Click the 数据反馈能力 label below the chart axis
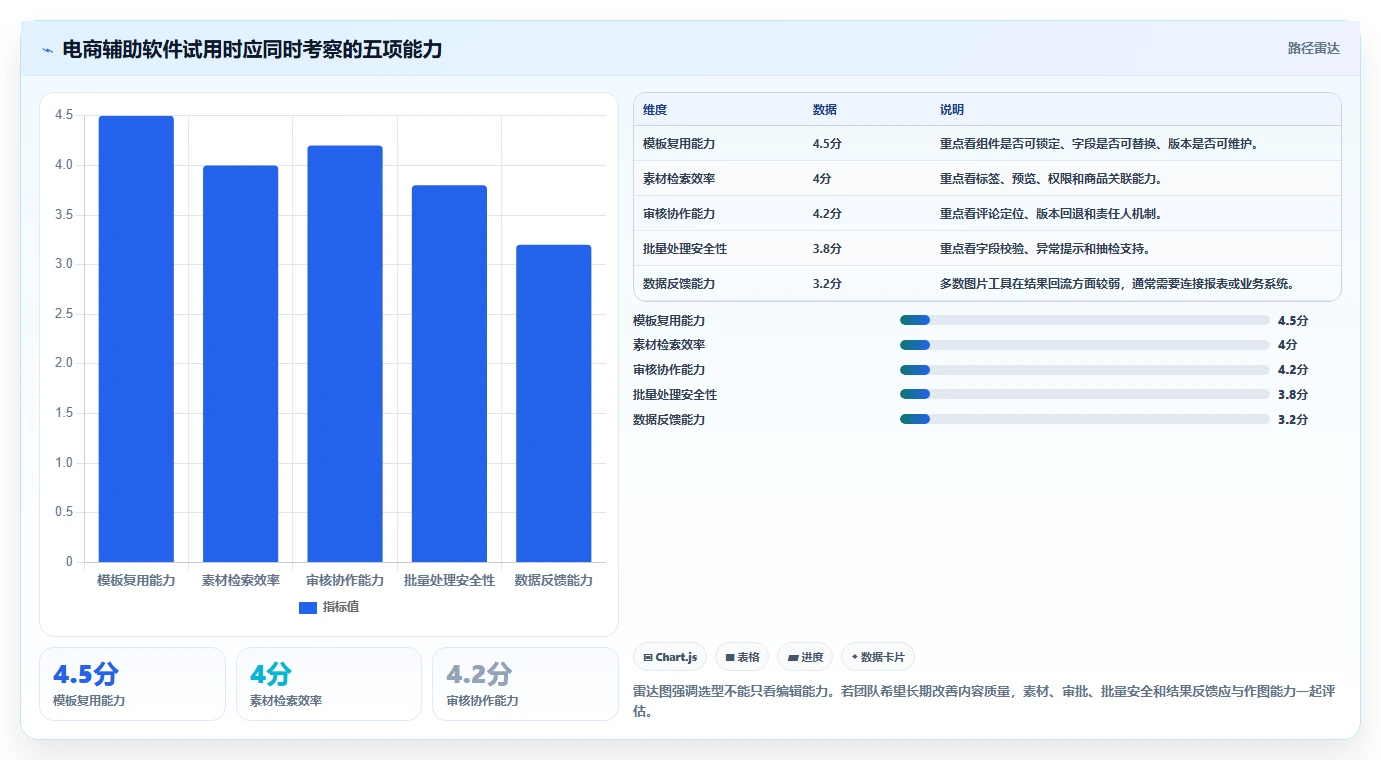Image resolution: width=1381 pixels, height=760 pixels. click(554, 580)
